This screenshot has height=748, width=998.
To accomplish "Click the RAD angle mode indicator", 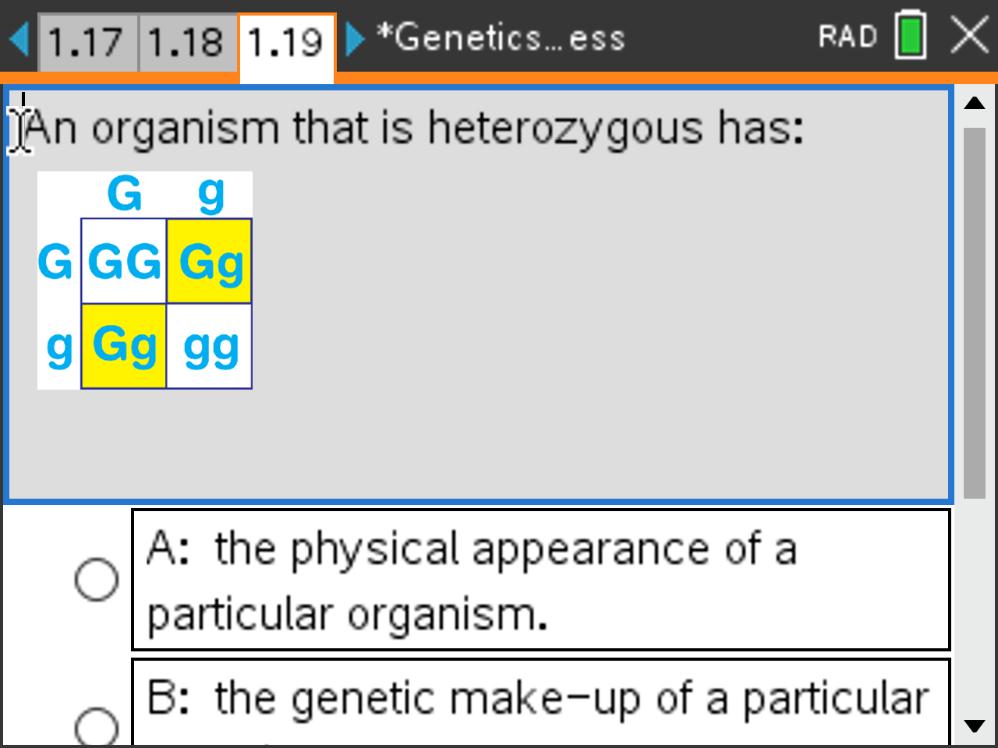I will (847, 38).
